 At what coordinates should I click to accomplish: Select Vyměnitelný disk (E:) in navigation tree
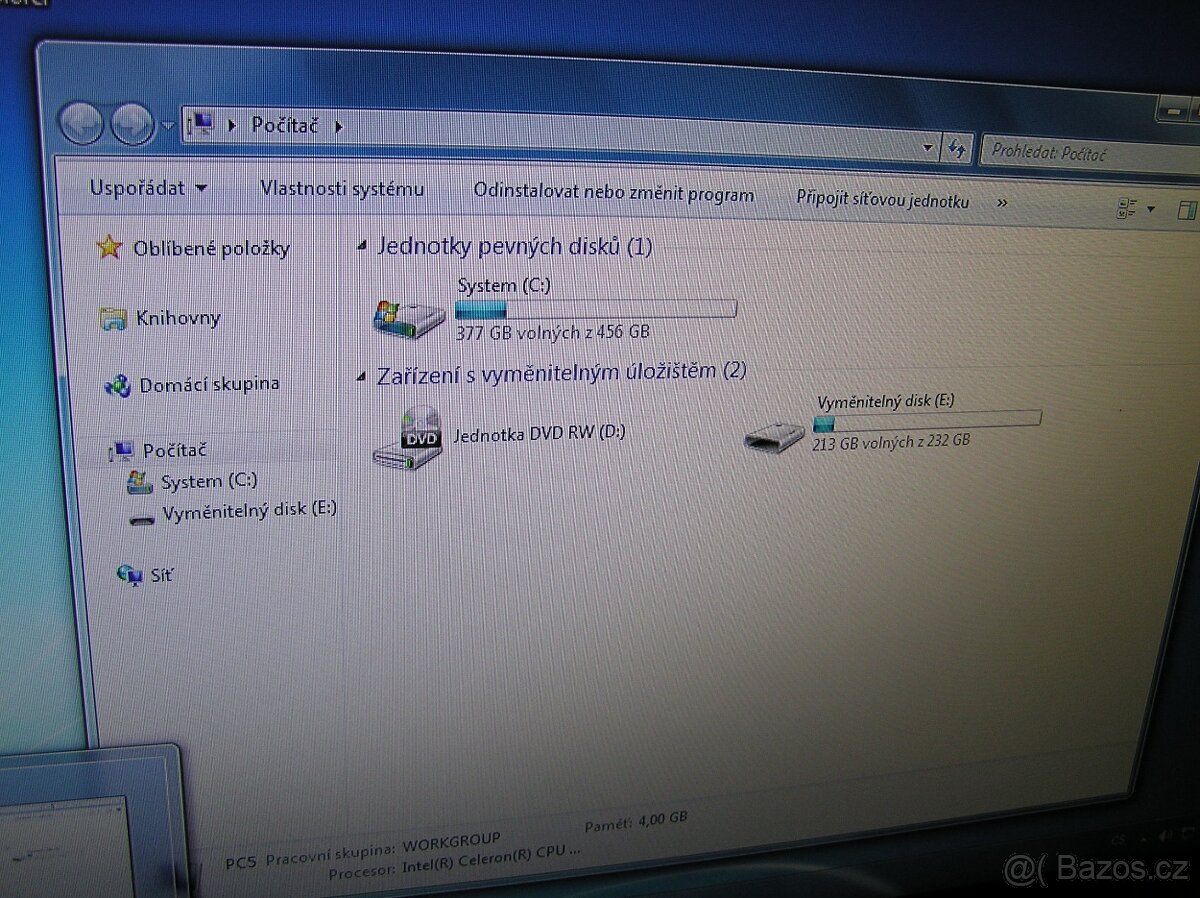click(250, 509)
